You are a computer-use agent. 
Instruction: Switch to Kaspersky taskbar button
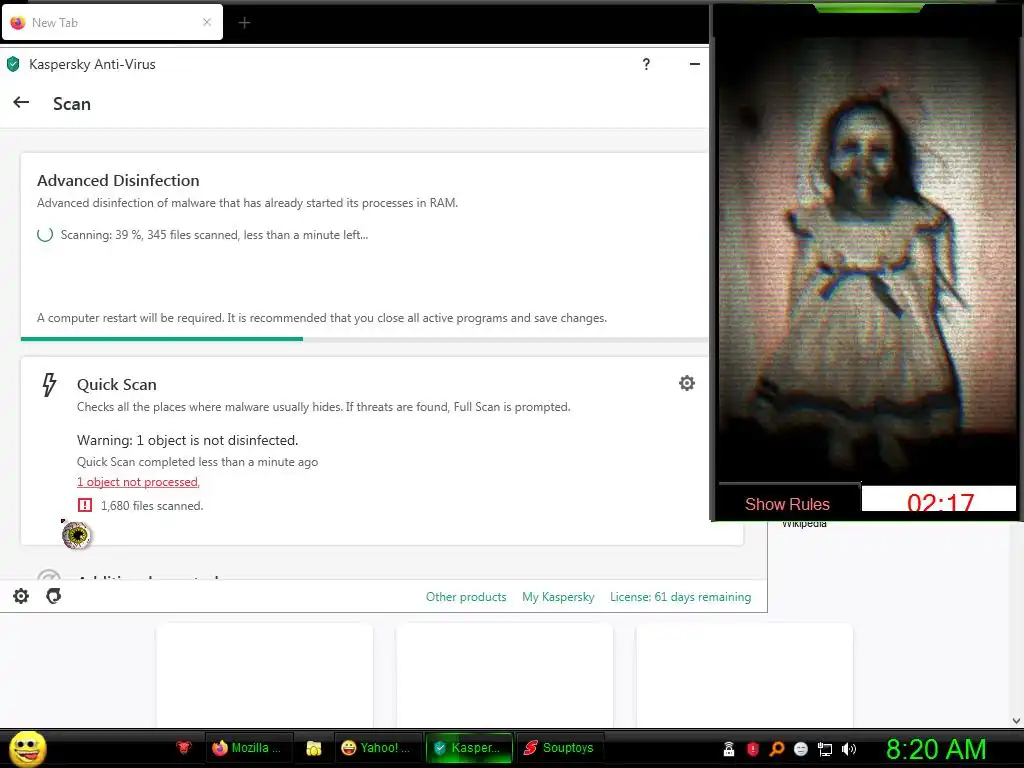468,748
